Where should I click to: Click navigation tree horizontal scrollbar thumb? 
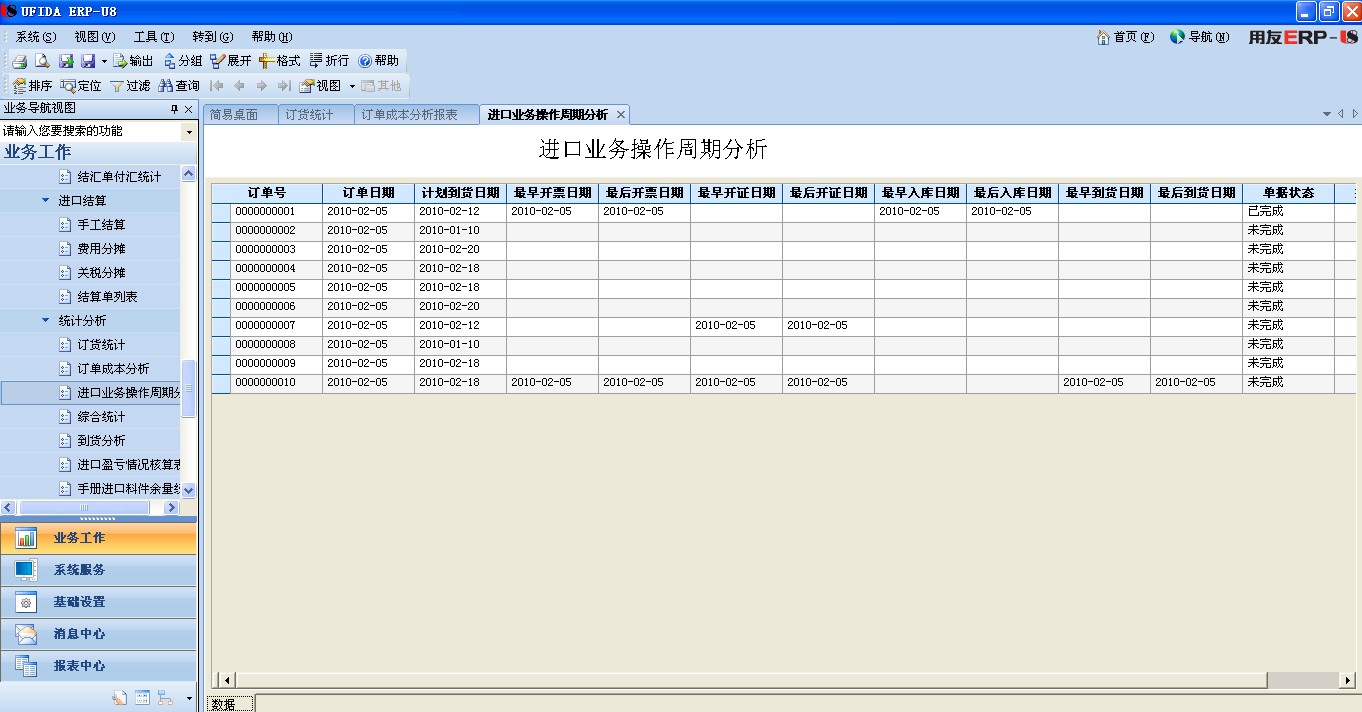(84, 508)
